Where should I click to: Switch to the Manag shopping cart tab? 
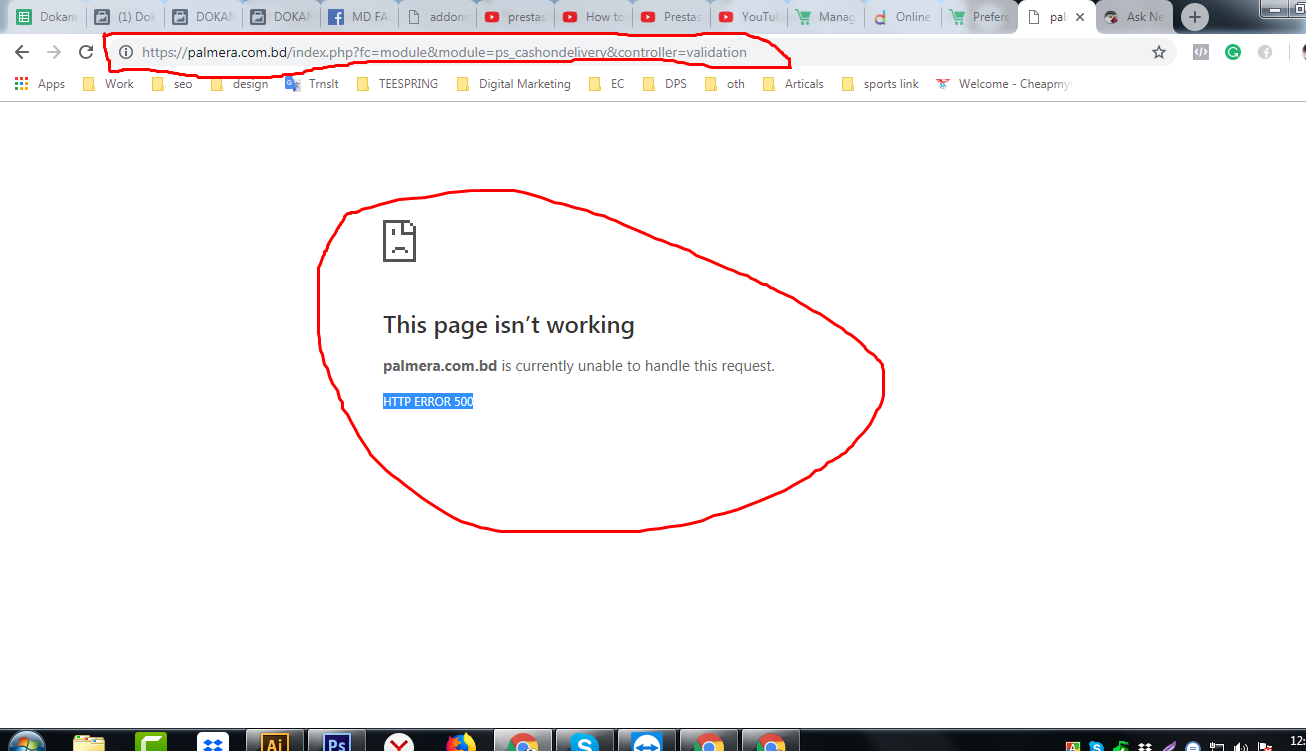point(826,17)
